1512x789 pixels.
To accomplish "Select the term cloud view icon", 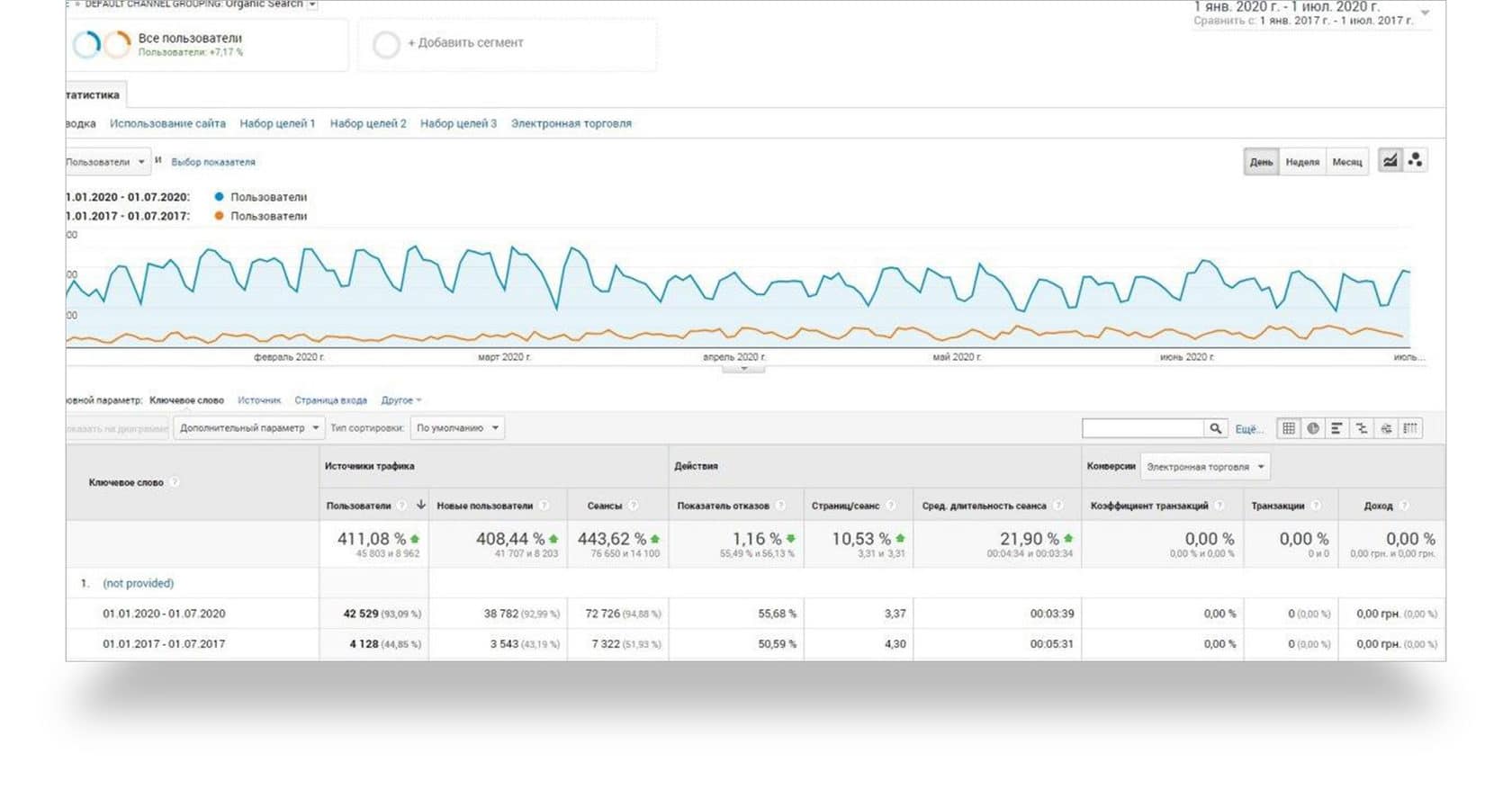I will (1386, 428).
